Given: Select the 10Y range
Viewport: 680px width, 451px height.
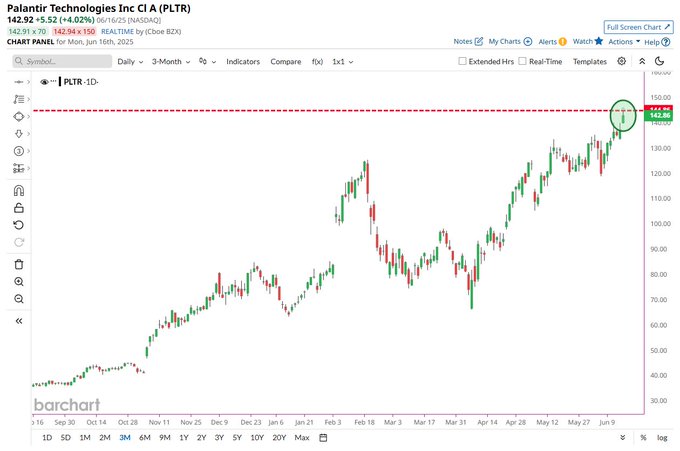Looking at the screenshot, I should coord(257,438).
